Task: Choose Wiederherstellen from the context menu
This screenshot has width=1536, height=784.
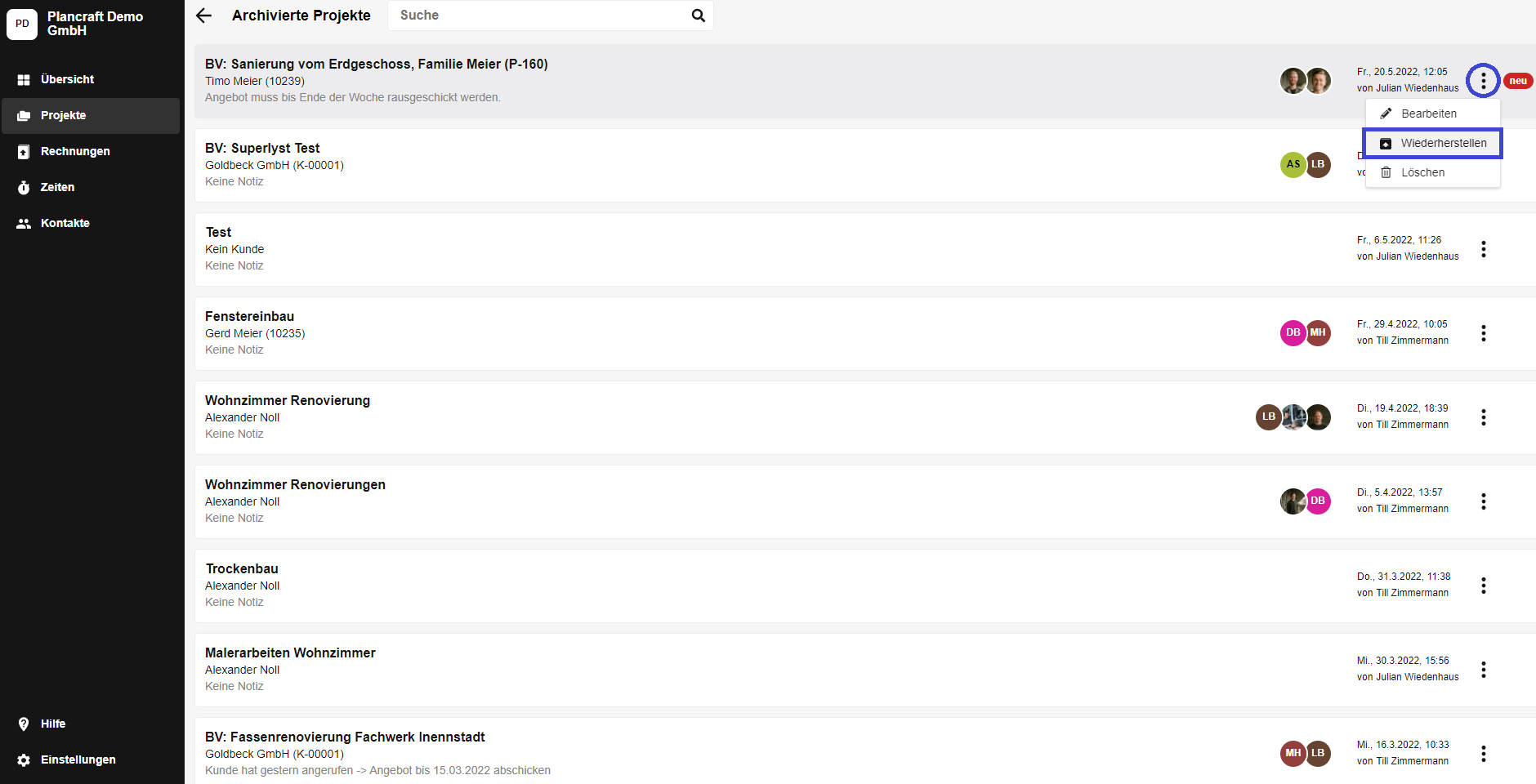Action: 1432,144
